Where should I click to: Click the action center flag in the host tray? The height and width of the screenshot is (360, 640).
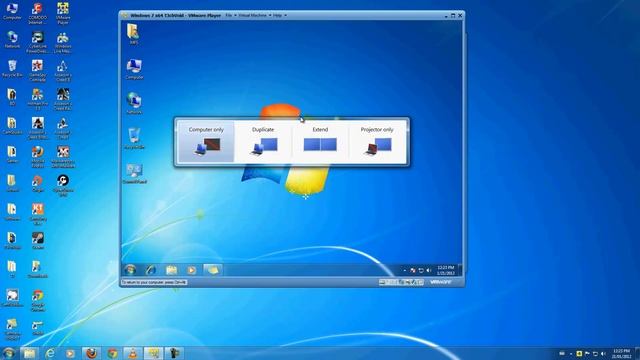tap(587, 353)
